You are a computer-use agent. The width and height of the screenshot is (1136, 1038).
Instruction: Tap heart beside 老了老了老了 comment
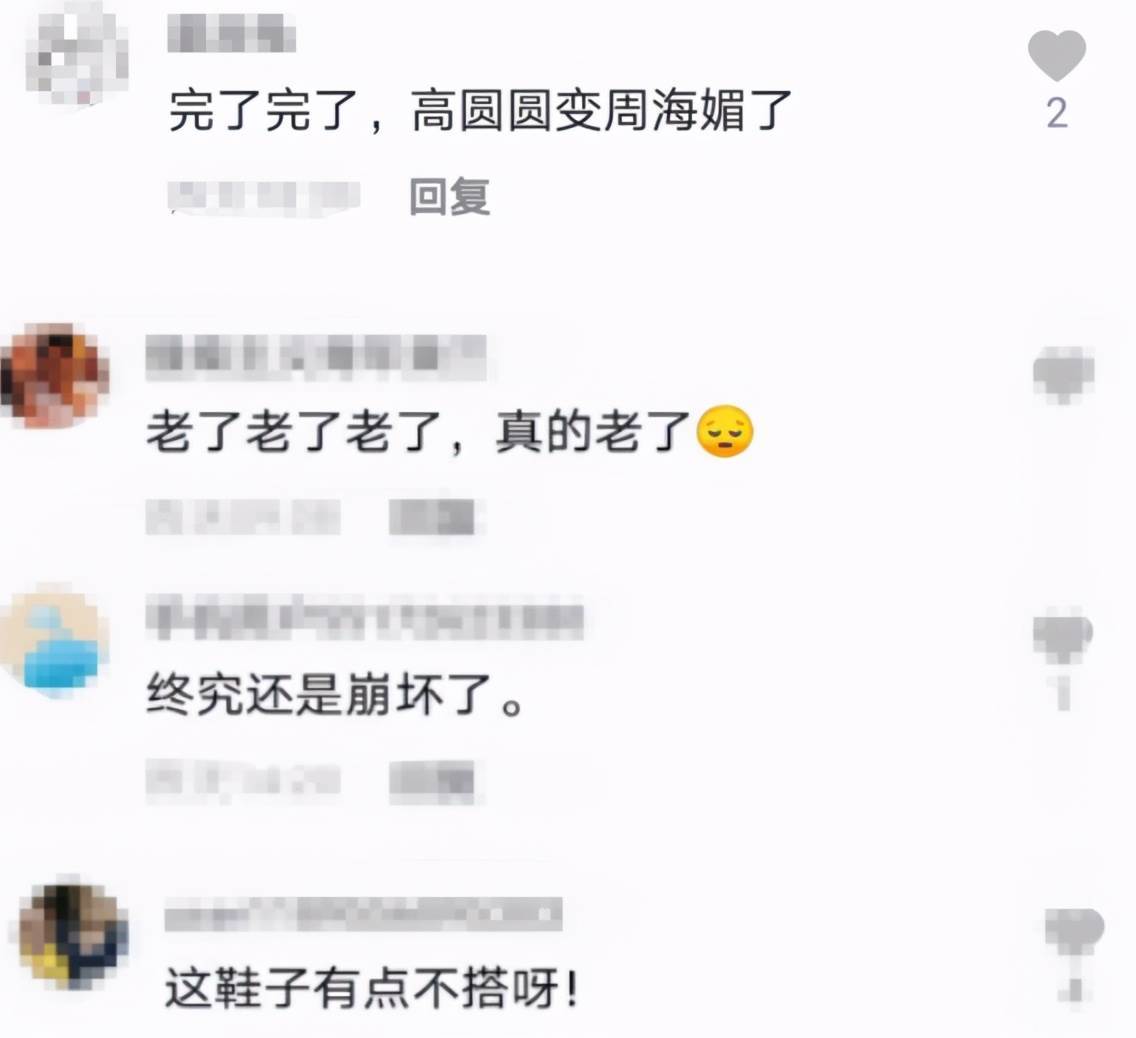click(1063, 374)
